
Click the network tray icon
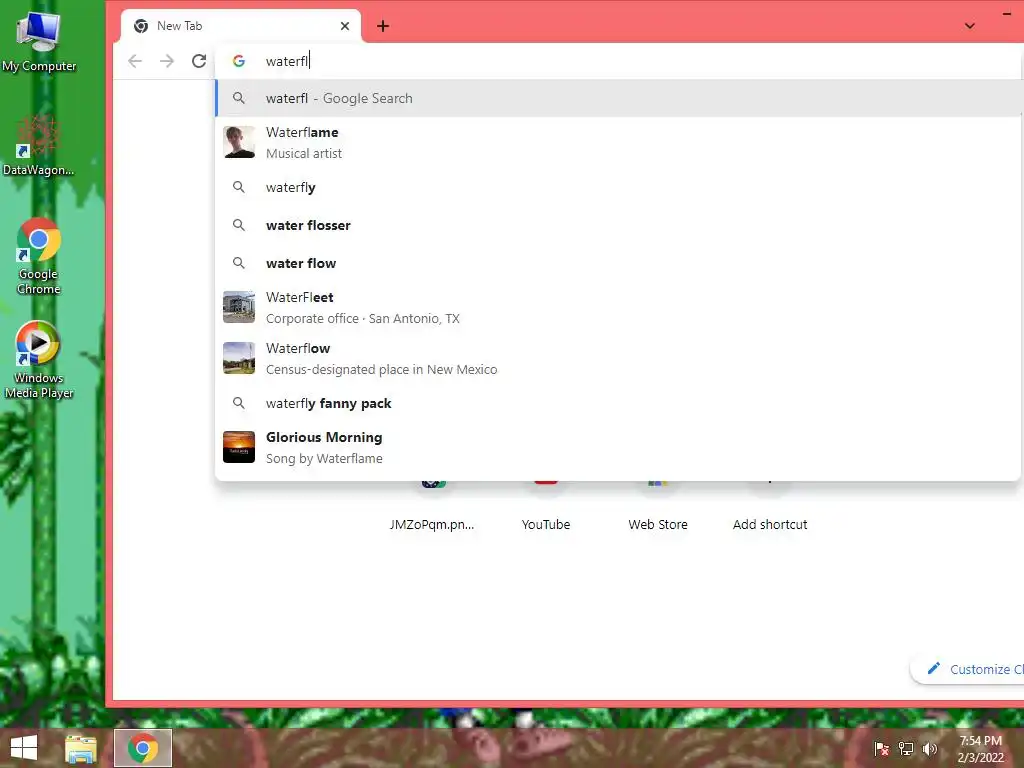click(x=906, y=749)
